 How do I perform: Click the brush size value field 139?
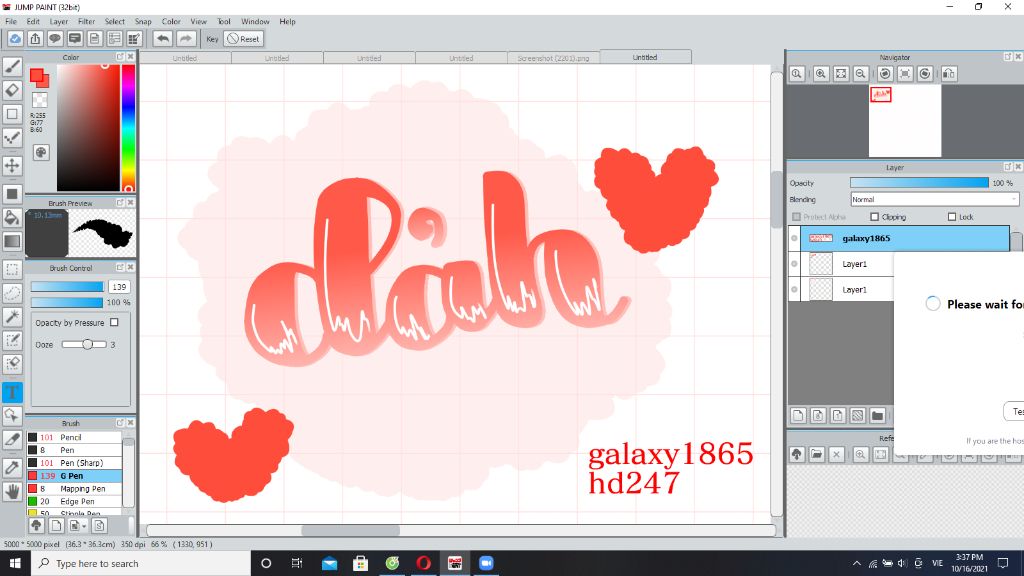[119, 287]
